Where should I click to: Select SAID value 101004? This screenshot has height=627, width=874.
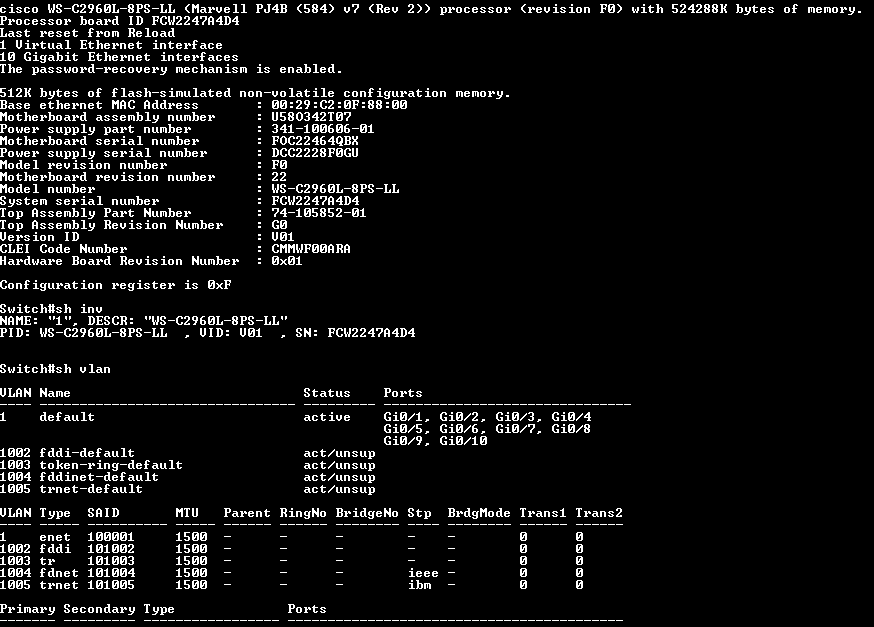click(111, 573)
